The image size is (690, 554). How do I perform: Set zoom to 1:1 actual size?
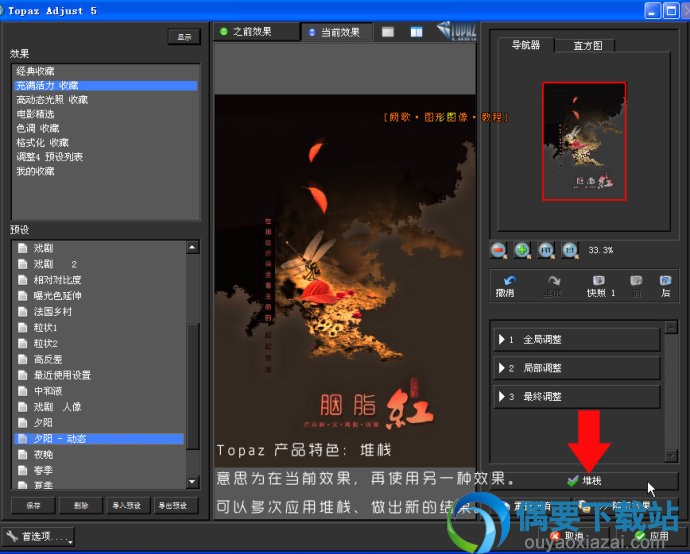pos(570,250)
